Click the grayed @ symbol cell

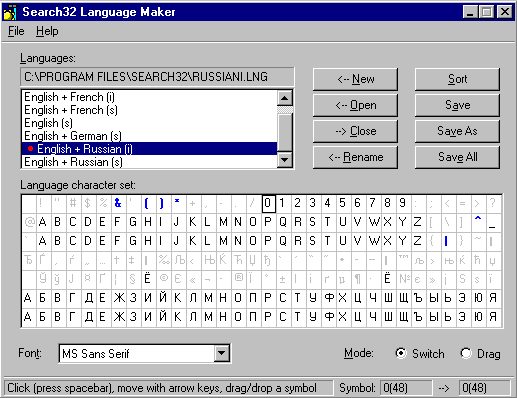pos(29,222)
